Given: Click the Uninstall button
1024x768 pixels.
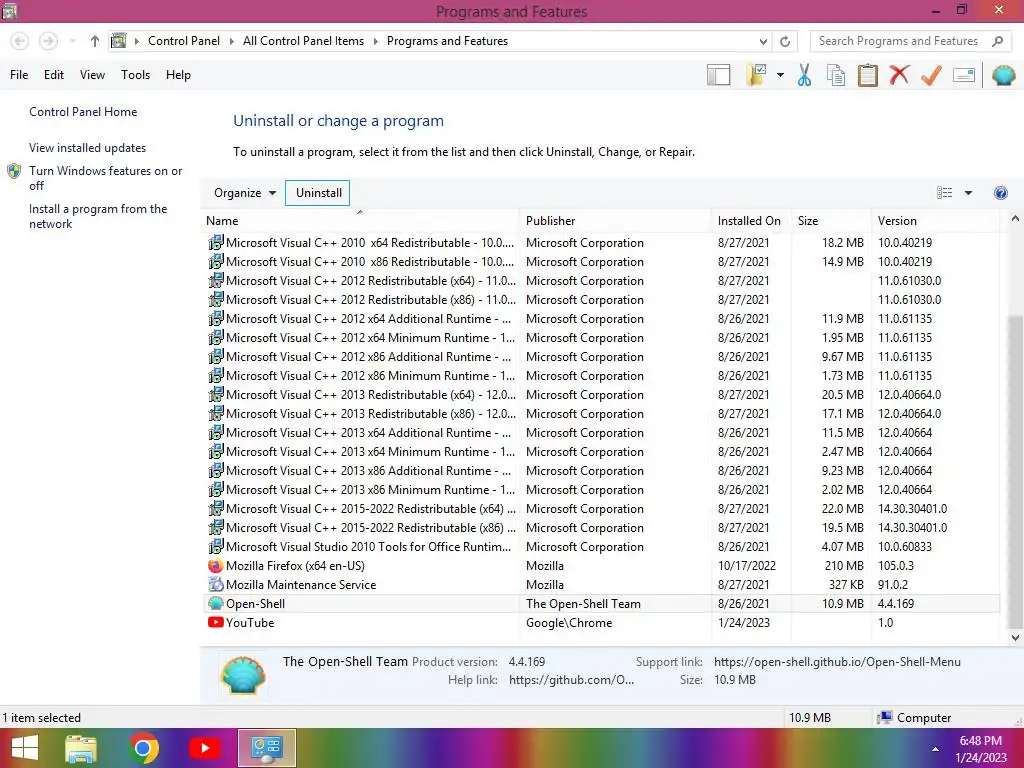Looking at the screenshot, I should pos(318,193).
